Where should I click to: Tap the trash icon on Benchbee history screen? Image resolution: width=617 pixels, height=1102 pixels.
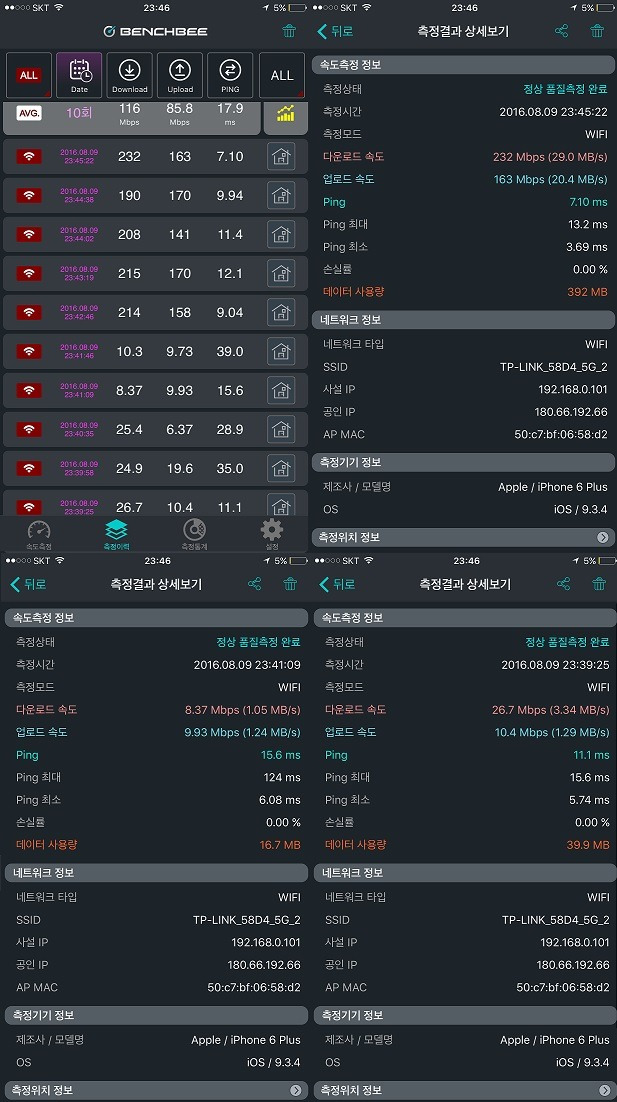pos(289,31)
